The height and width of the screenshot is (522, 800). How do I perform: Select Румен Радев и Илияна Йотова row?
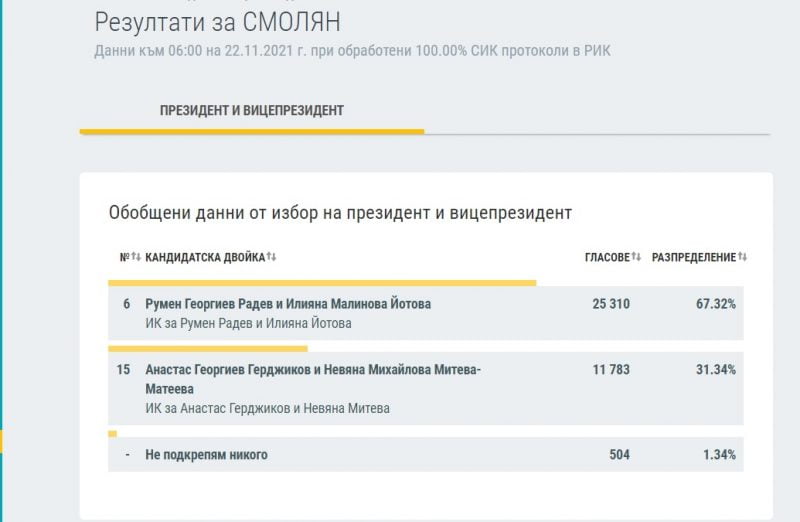426,313
